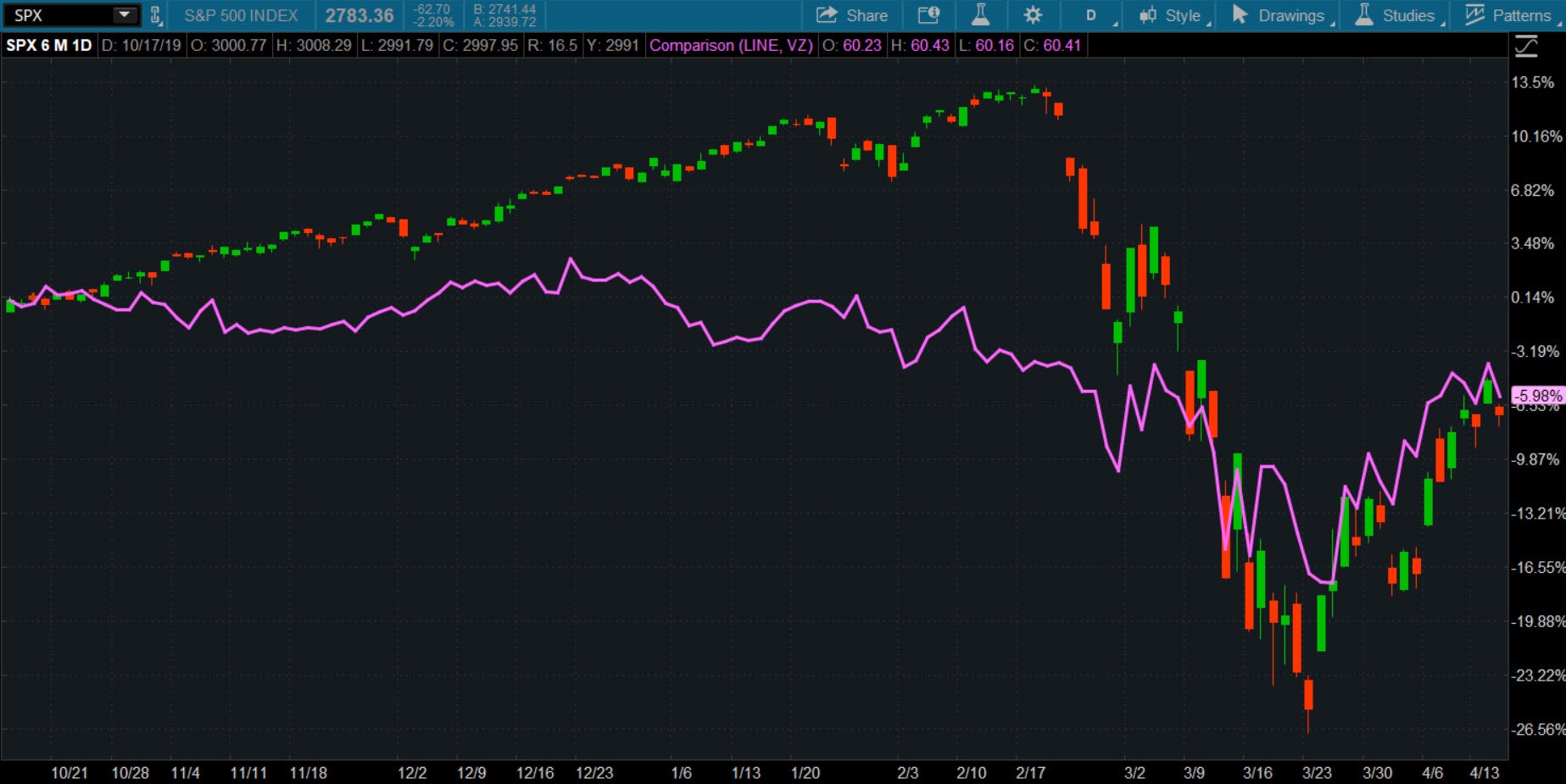This screenshot has width=1566, height=784.
Task: Click the Y: 2991 cursor value
Action: [x=611, y=45]
